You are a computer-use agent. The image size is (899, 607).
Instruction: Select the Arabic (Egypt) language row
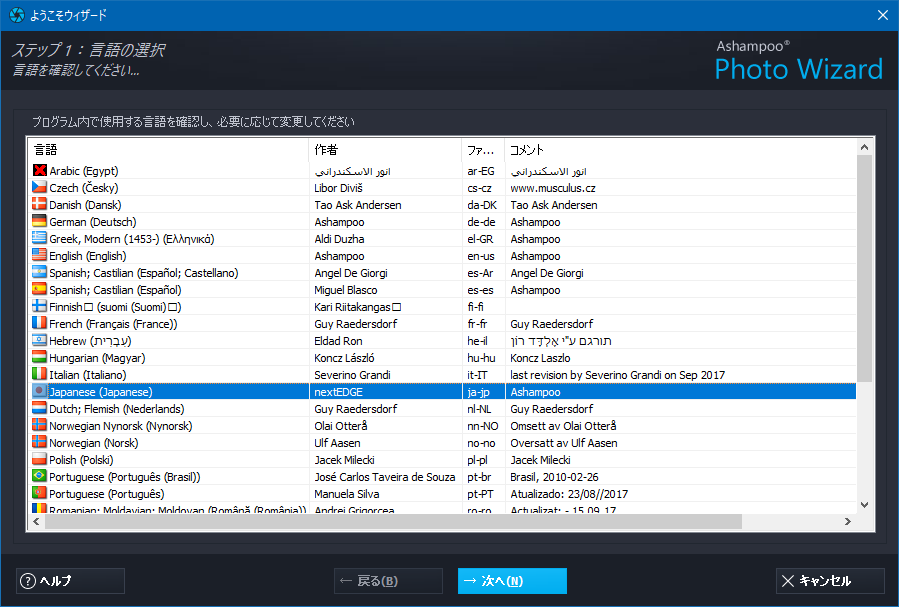click(442, 171)
